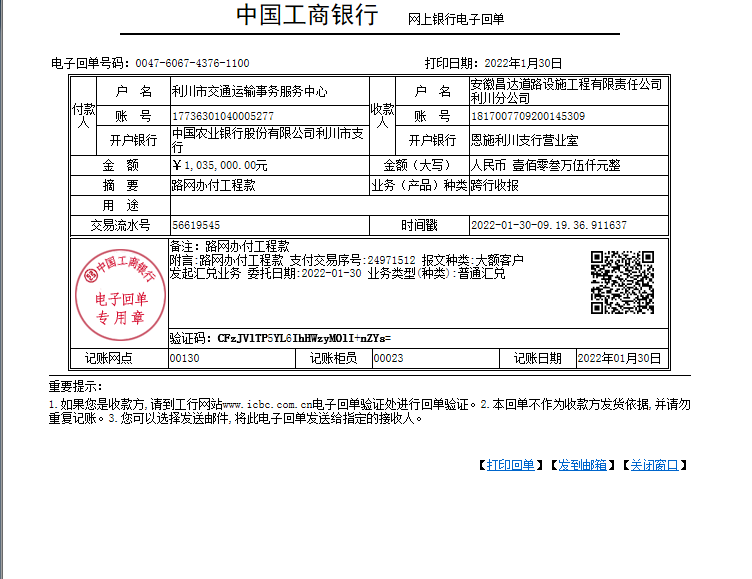
Task: Click the amount ¥1,035,000.00元 cell
Action: pos(220,165)
